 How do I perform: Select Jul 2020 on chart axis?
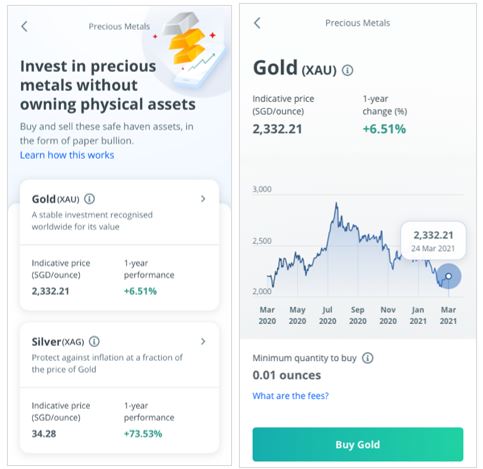[x=327, y=315]
